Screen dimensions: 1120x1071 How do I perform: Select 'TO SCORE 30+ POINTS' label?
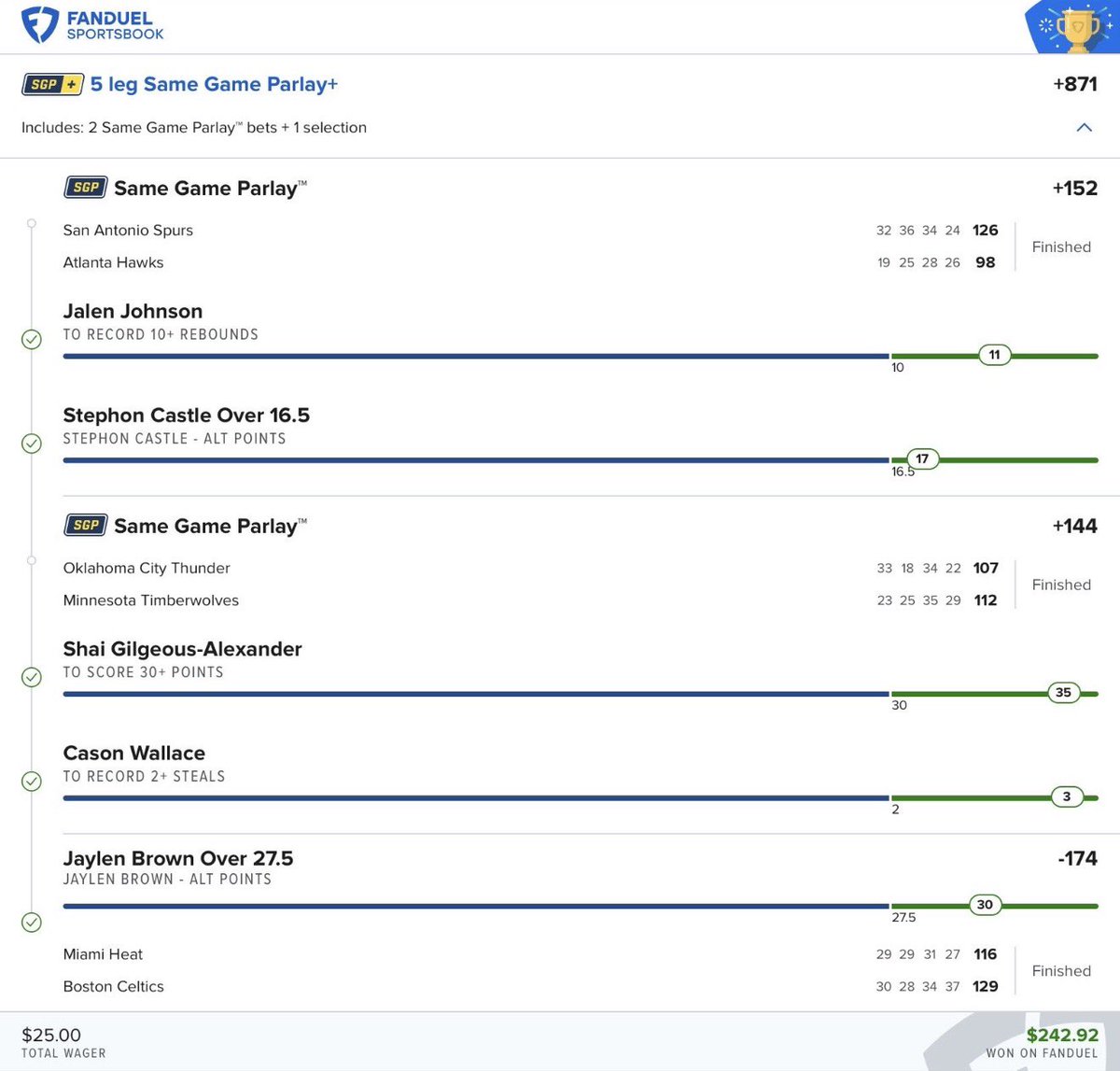143,672
